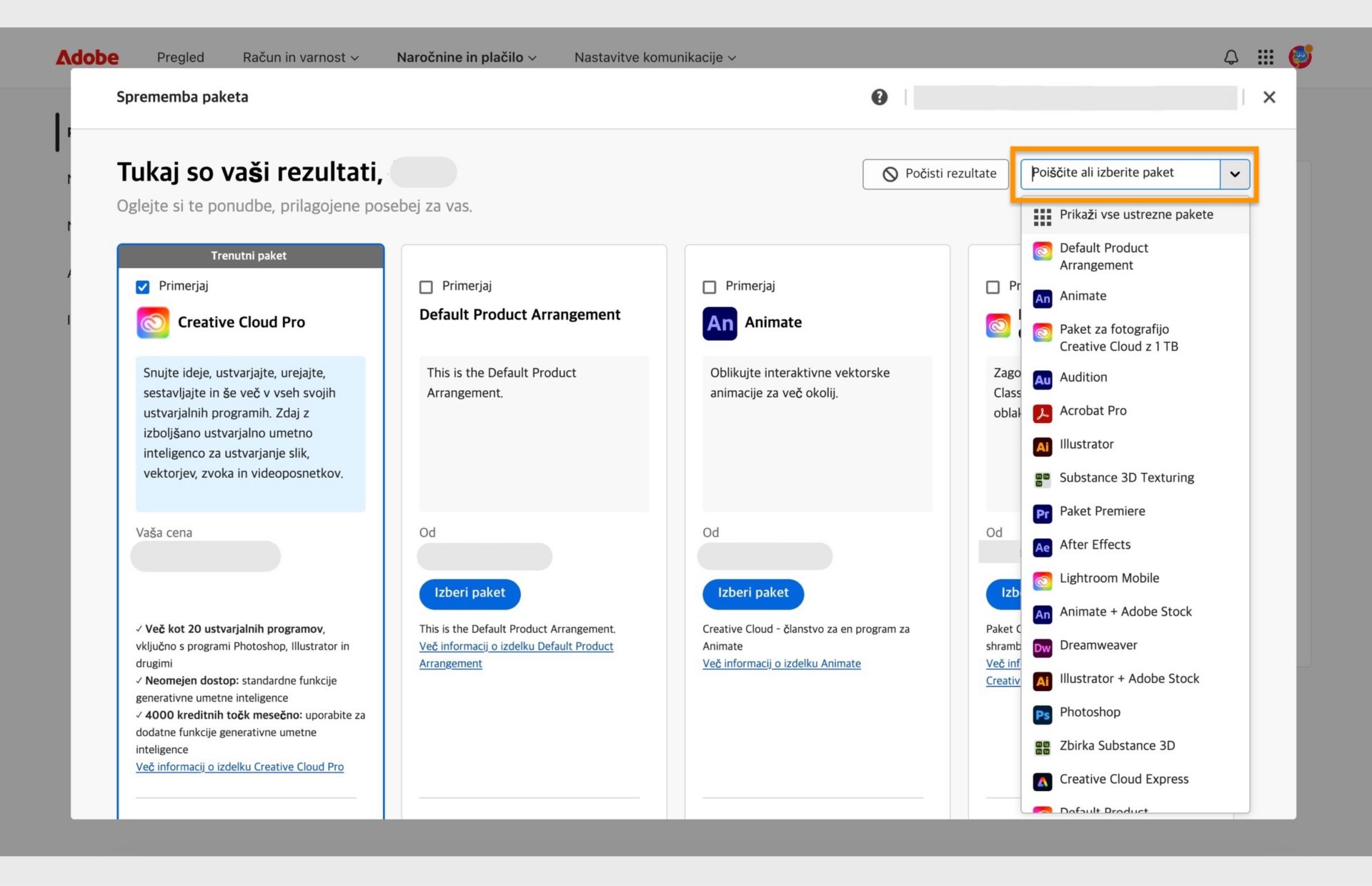Uncheck Primerjaj on Creative Cloud Pro card
Image resolution: width=1372 pixels, height=886 pixels.
pyautogui.click(x=143, y=287)
